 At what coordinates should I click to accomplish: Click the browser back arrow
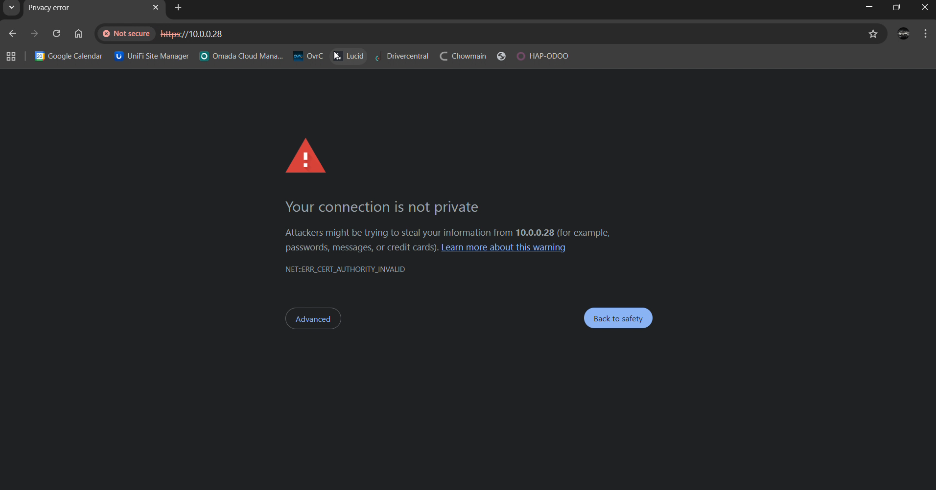pos(12,33)
